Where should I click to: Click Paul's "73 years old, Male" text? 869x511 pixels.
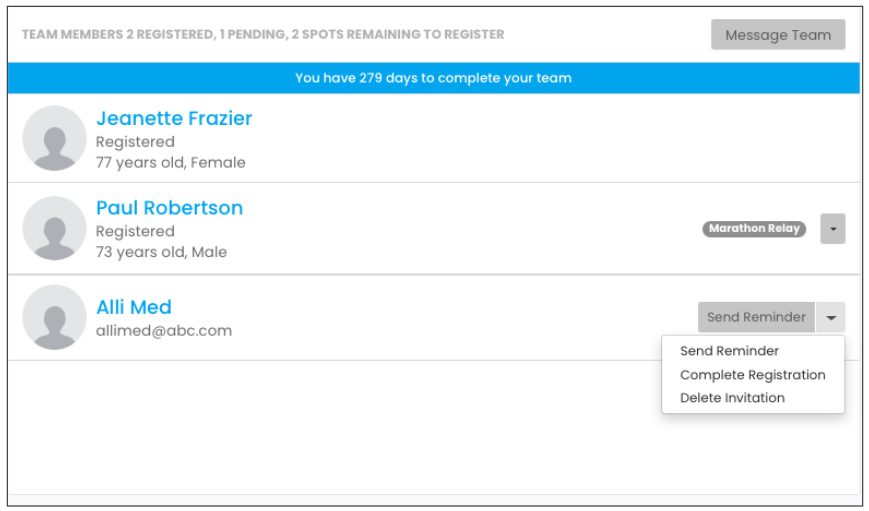[161, 252]
